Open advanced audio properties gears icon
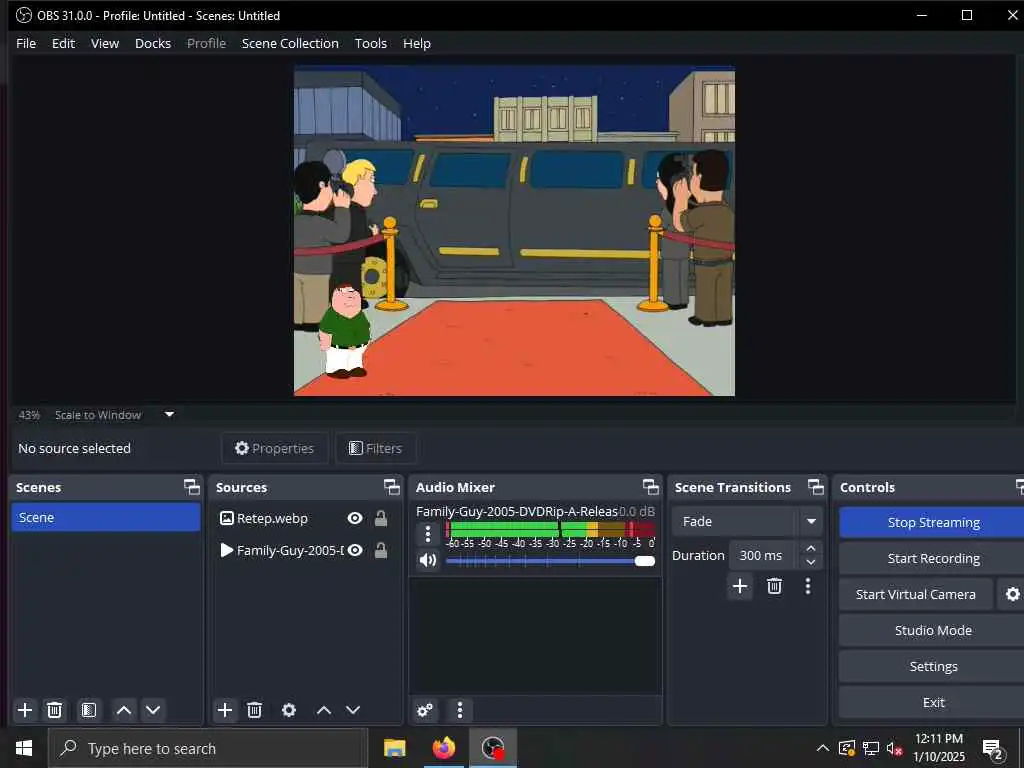Screen dimensions: 1024x768 (425, 710)
